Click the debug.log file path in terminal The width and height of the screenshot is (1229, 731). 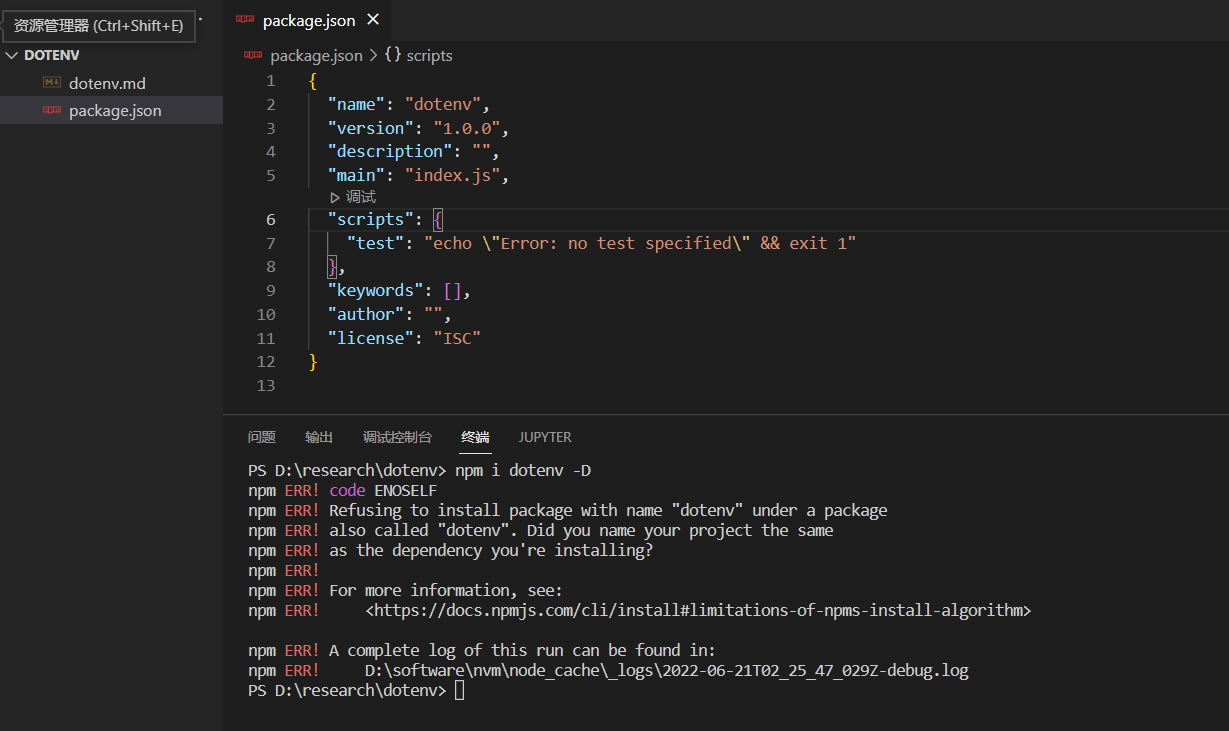(x=666, y=670)
